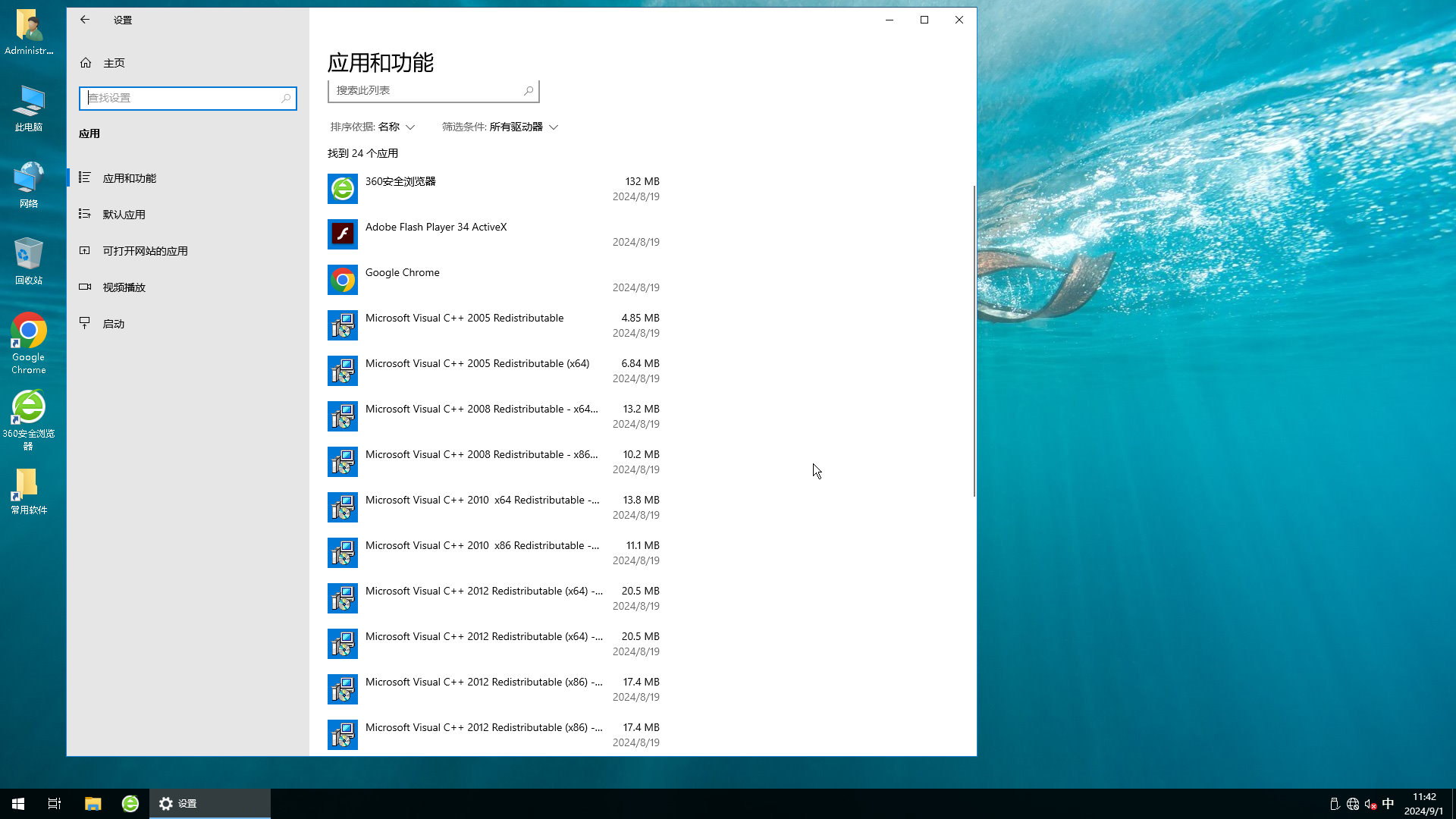Click Adobe Flash Player 34 ActiveX name
Viewport: 1456px width, 819px height.
coord(436,227)
